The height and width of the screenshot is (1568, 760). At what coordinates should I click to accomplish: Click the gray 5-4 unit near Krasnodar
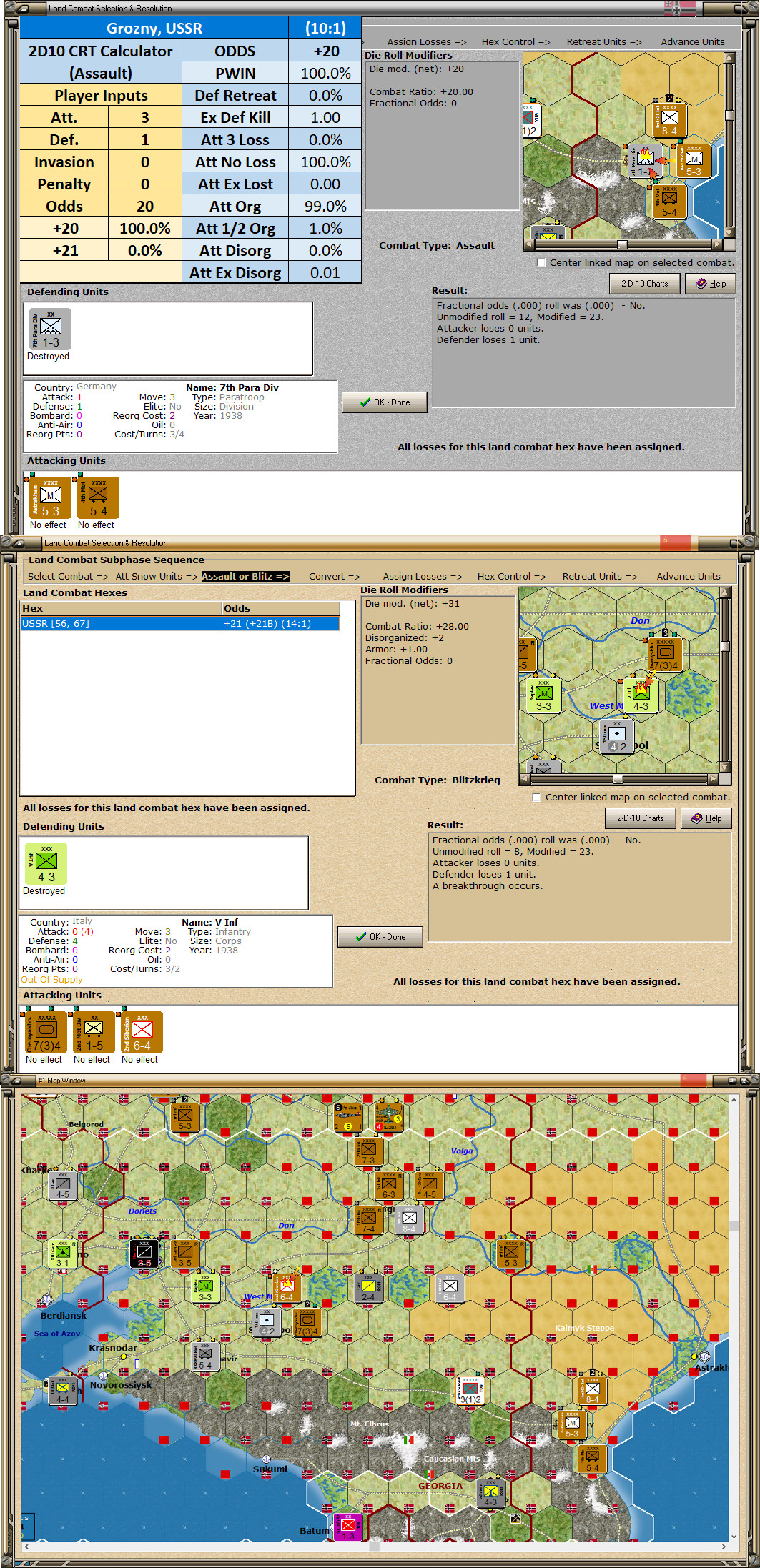click(x=205, y=1356)
